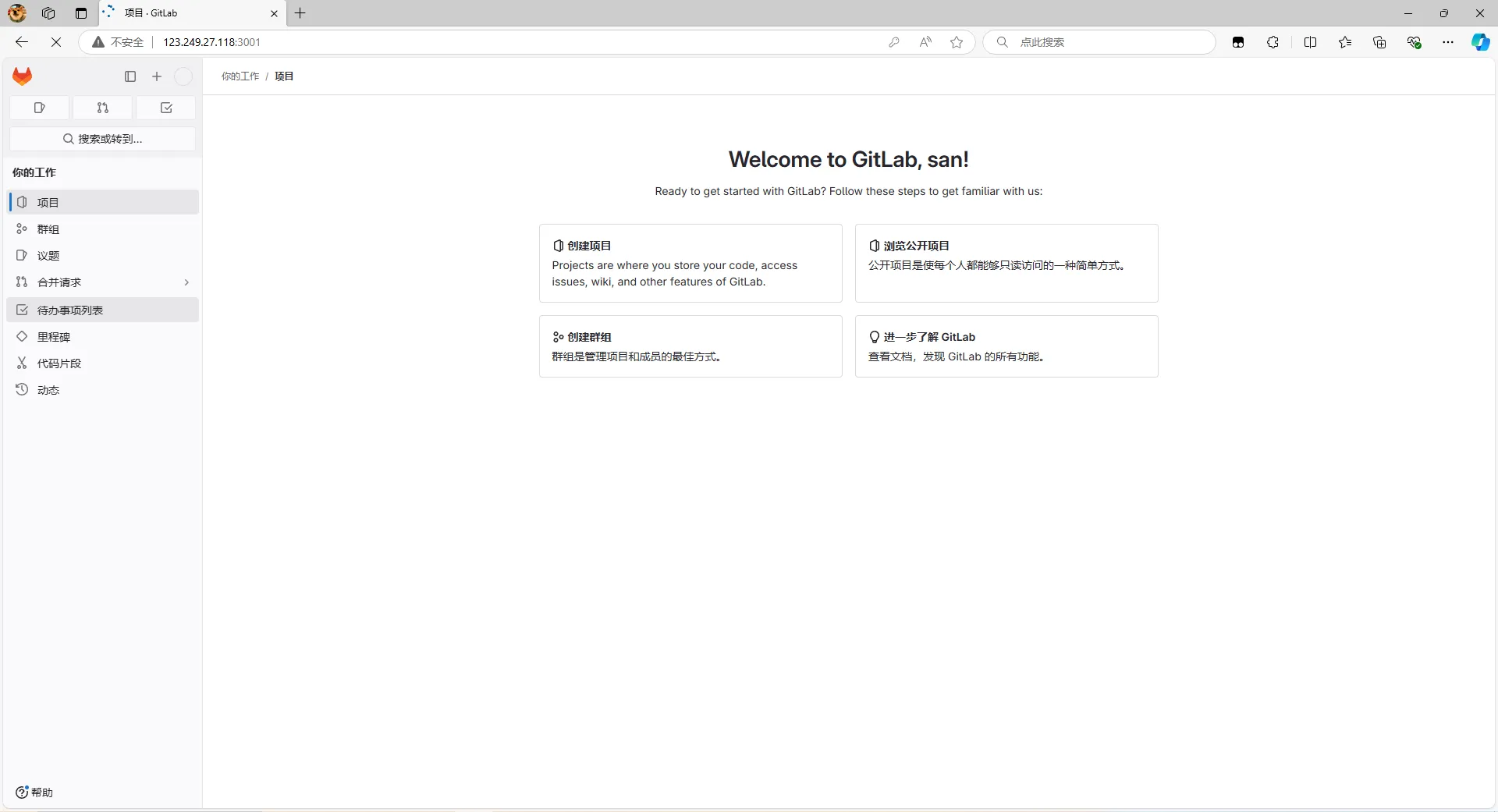The image size is (1498, 812).
Task: Open browser essentials heart icon
Action: click(1414, 42)
